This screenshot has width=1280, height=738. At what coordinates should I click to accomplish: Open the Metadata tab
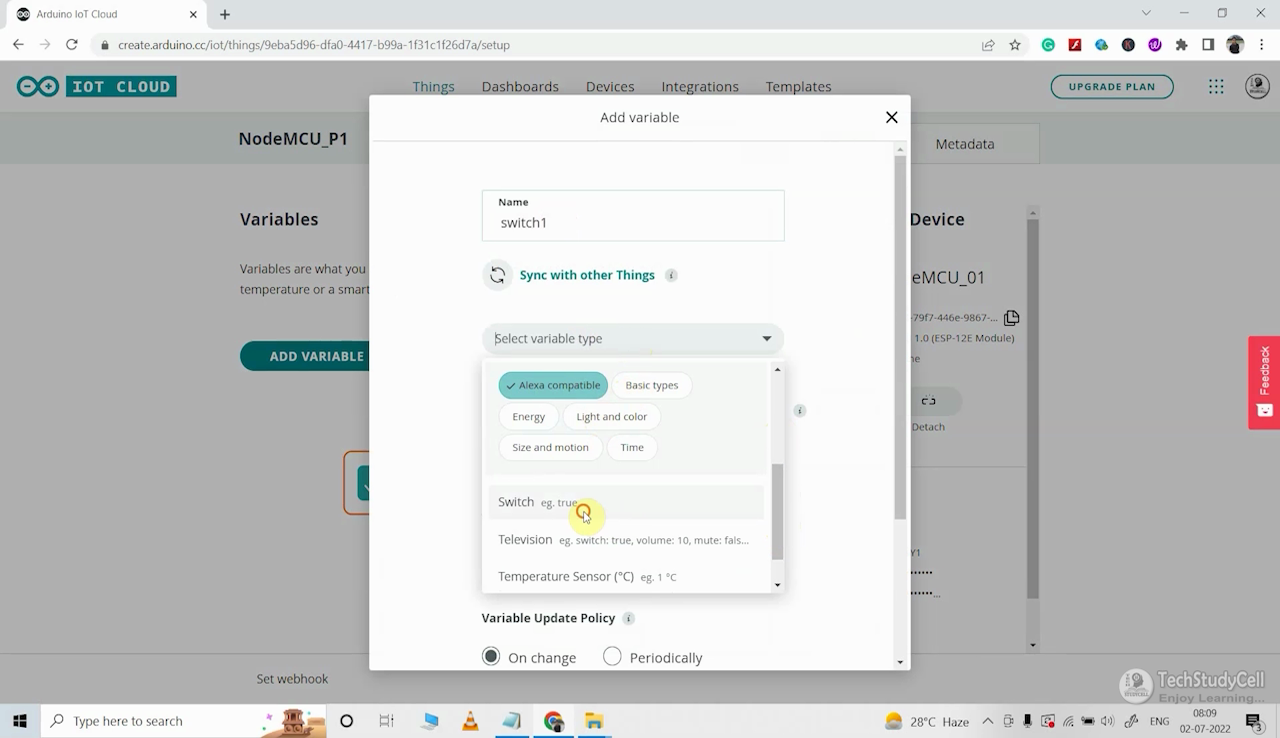(x=963, y=143)
